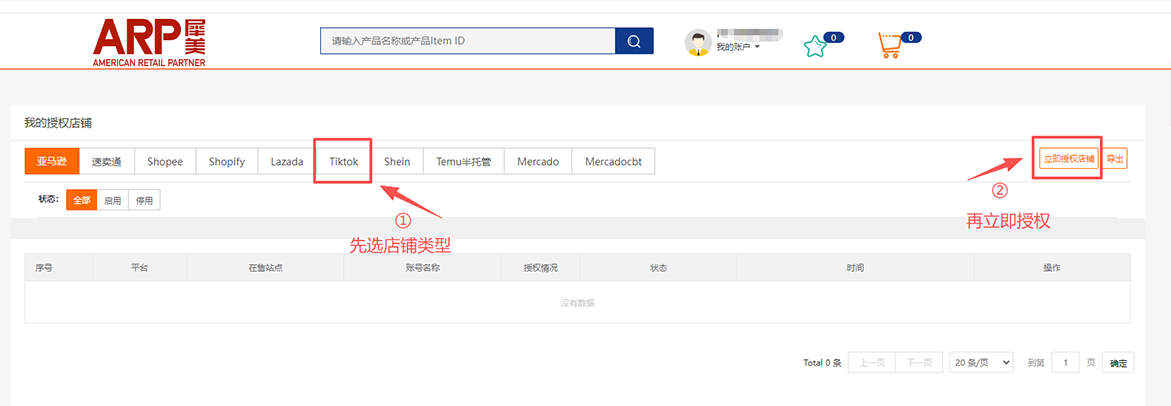
Task: Click the 确定 confirm button
Action: pos(1119,363)
